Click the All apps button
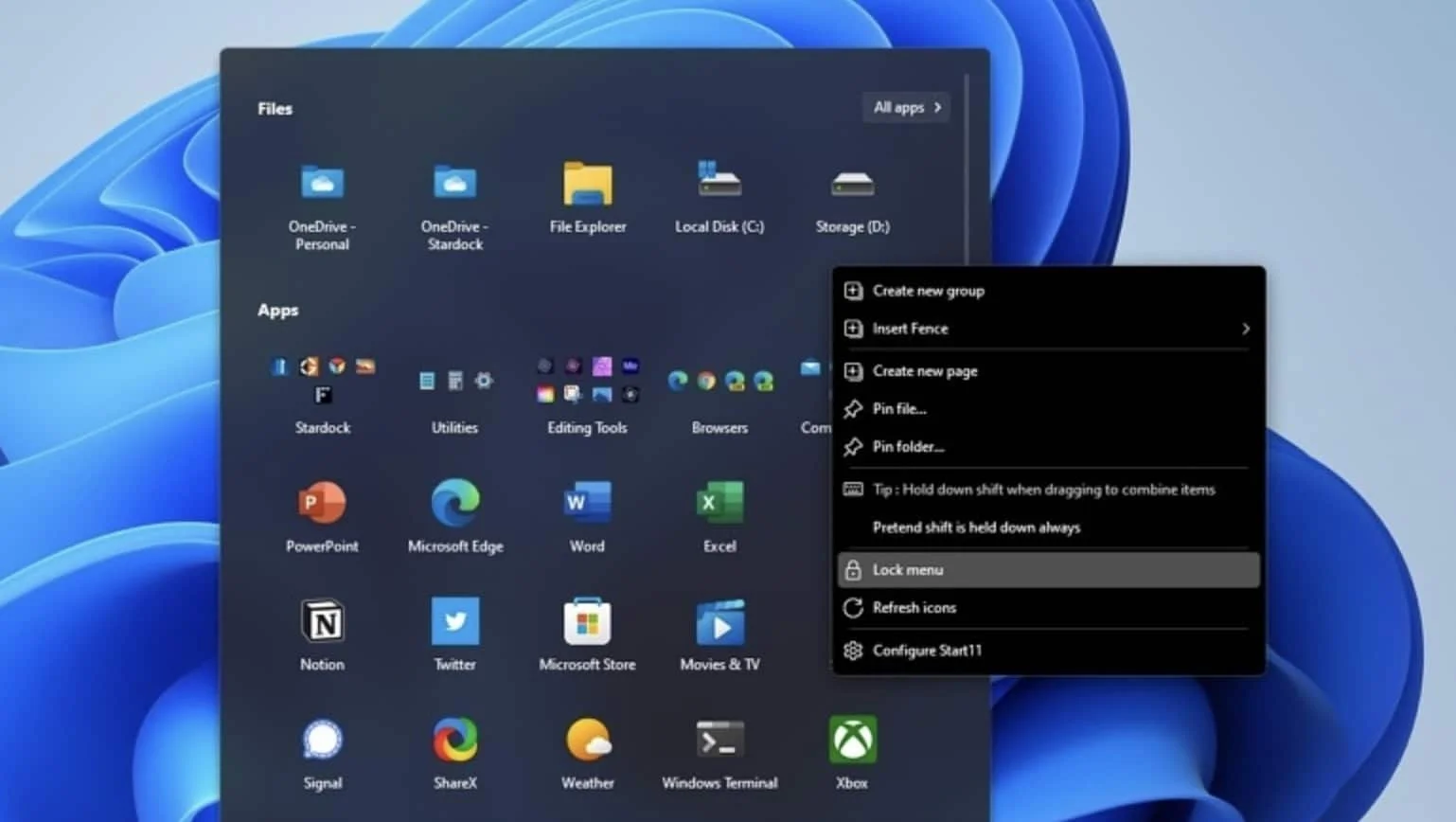This screenshot has width=1456, height=822. pyautogui.click(x=906, y=107)
